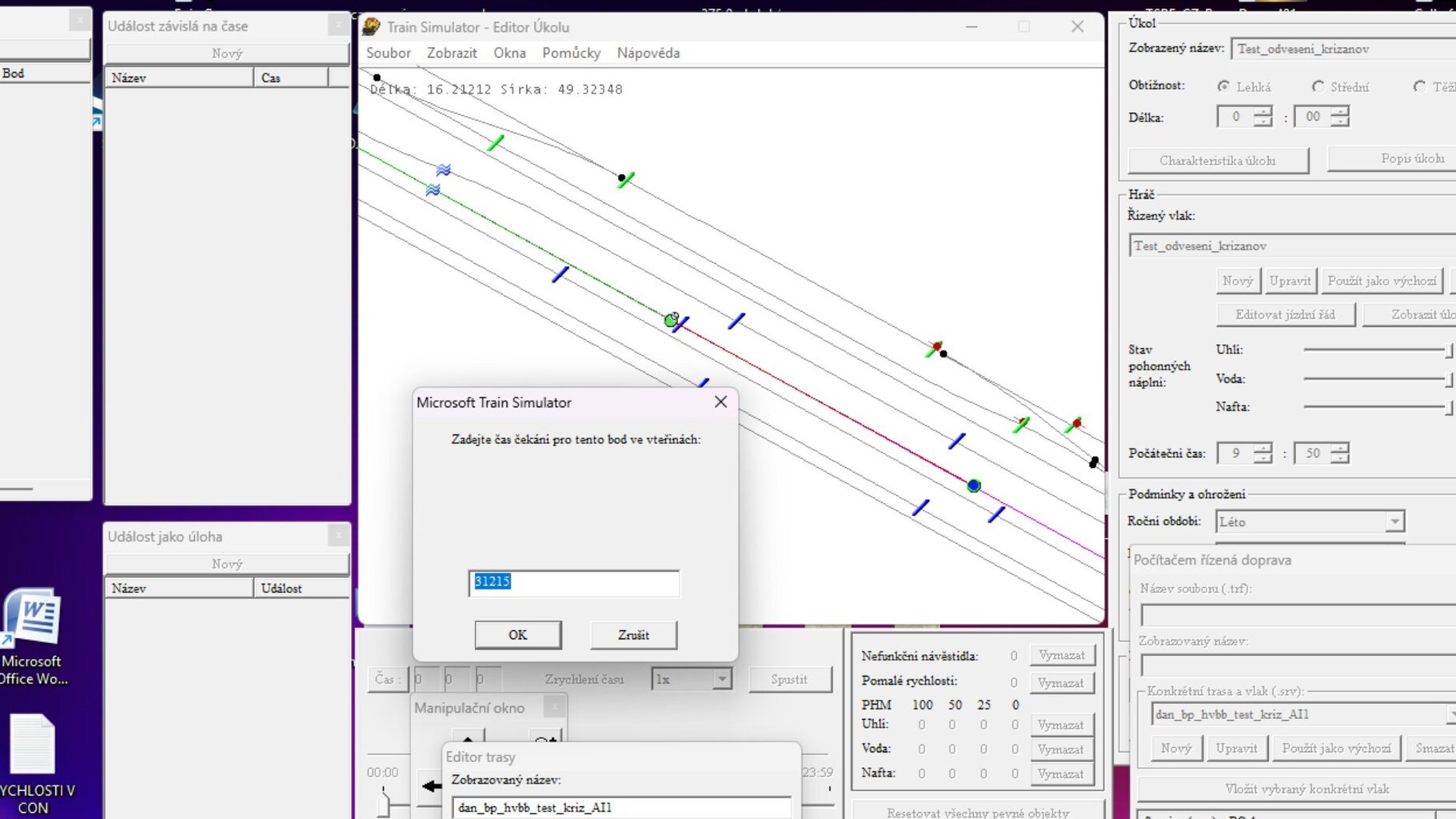Click the Událost column header

[x=301, y=588]
